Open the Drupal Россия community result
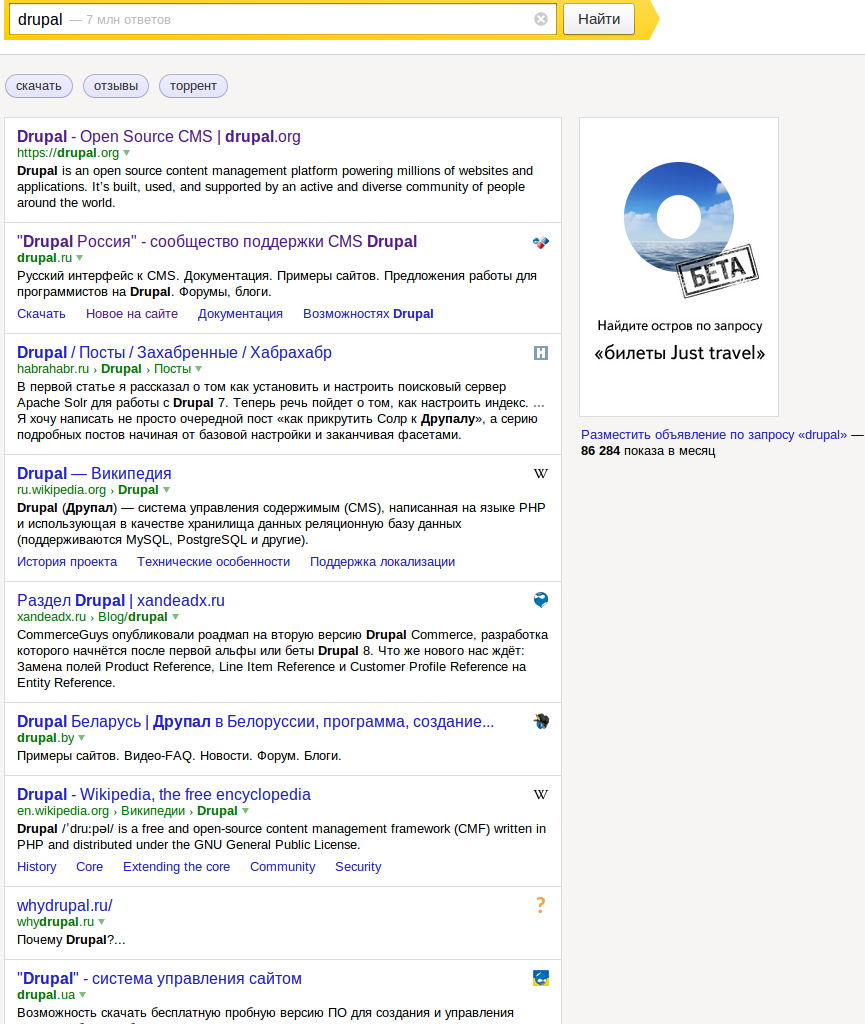The height and width of the screenshot is (1024, 865). pos(217,242)
